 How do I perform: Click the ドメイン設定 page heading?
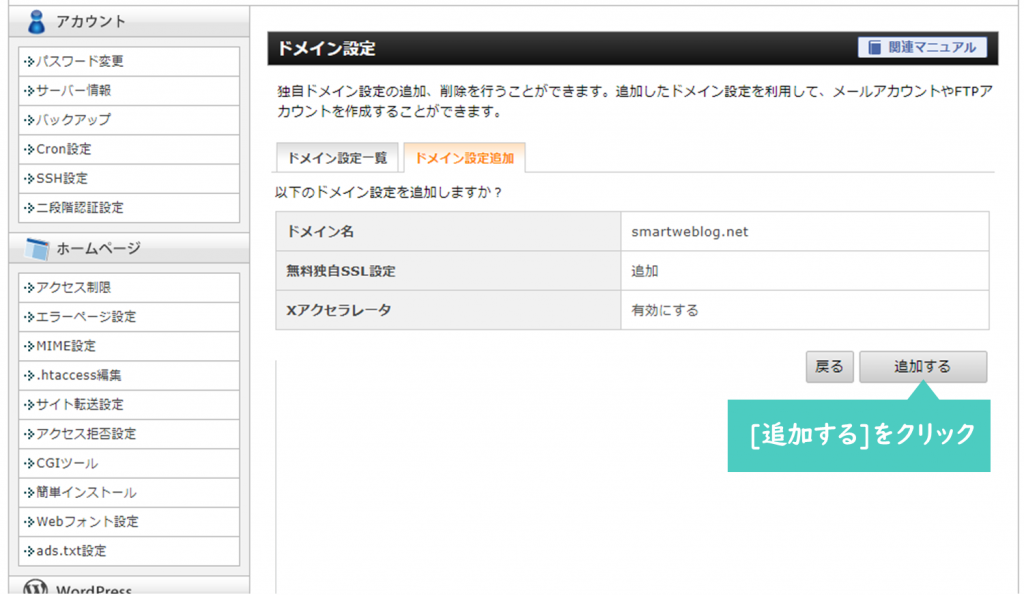327,48
